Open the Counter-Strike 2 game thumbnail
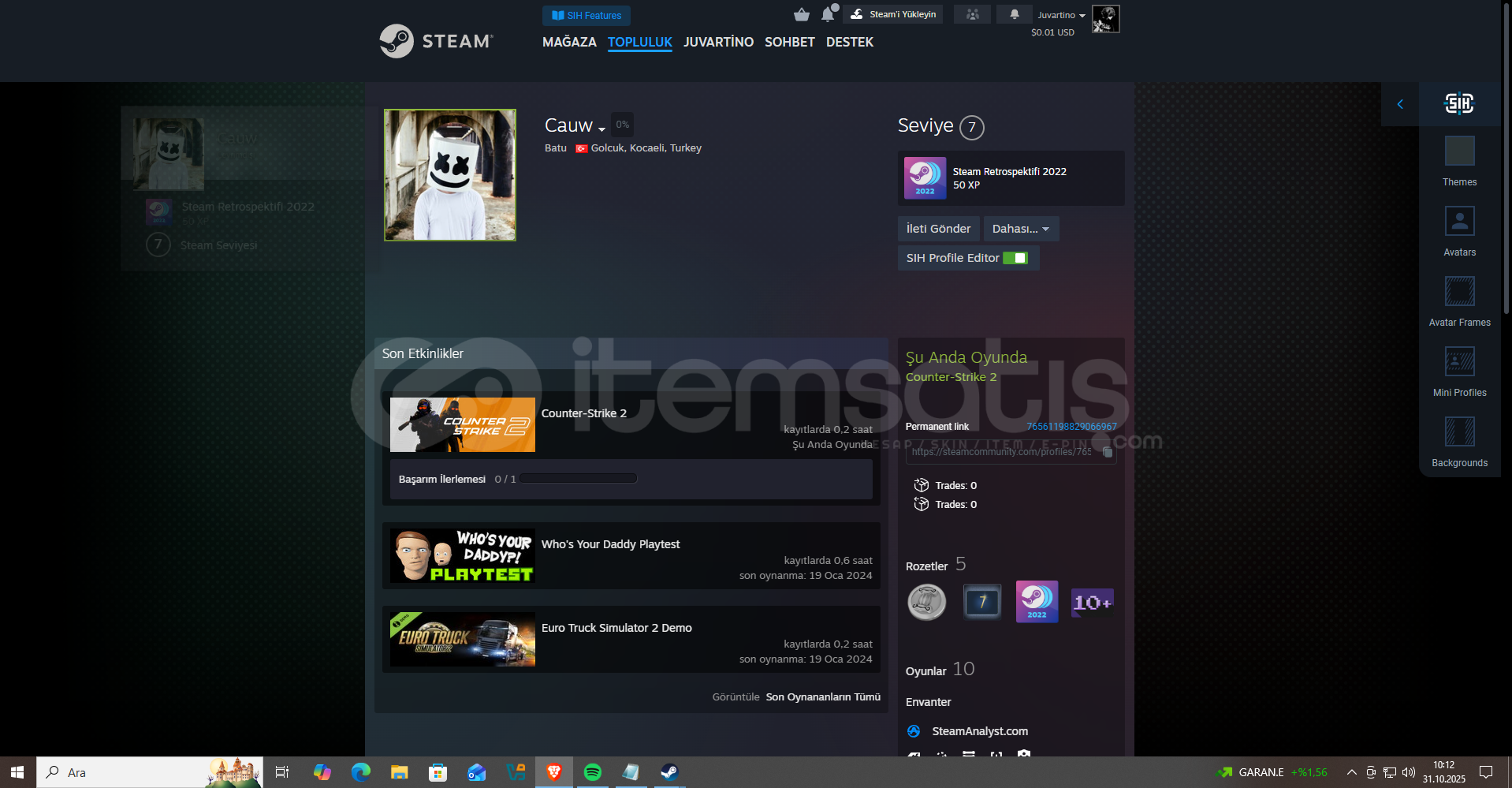This screenshot has width=1512, height=788. click(x=463, y=424)
